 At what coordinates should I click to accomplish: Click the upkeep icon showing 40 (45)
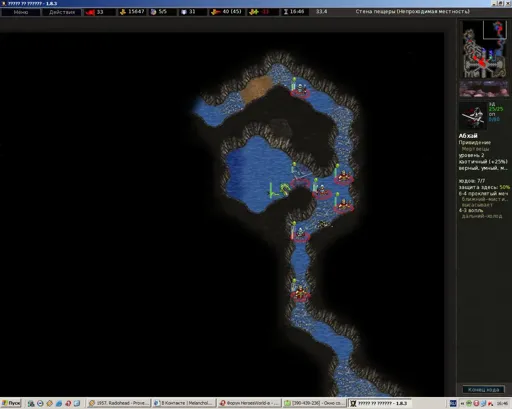(x=216, y=12)
